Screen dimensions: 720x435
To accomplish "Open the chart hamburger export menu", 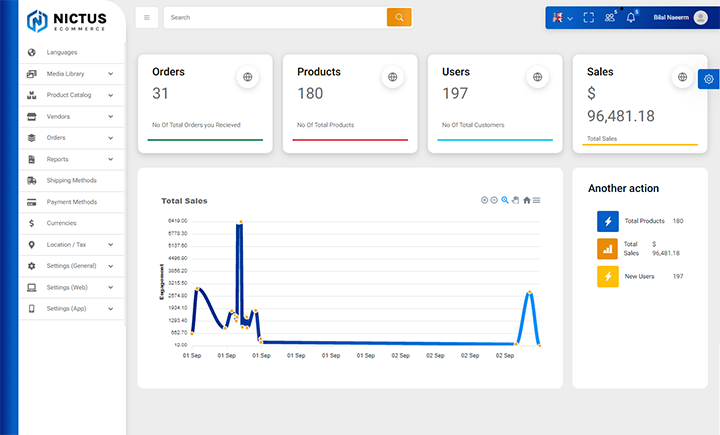I will pyautogui.click(x=536, y=200).
